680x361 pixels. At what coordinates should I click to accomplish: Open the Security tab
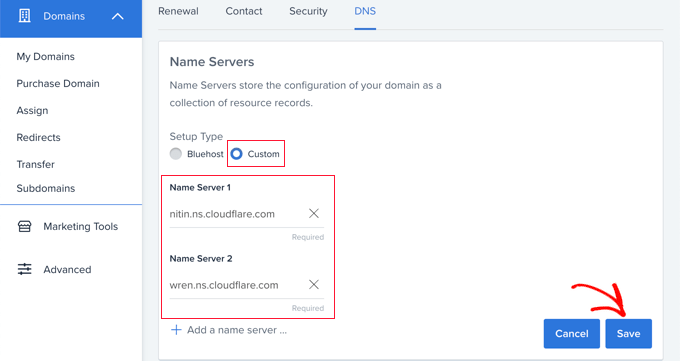(x=308, y=11)
